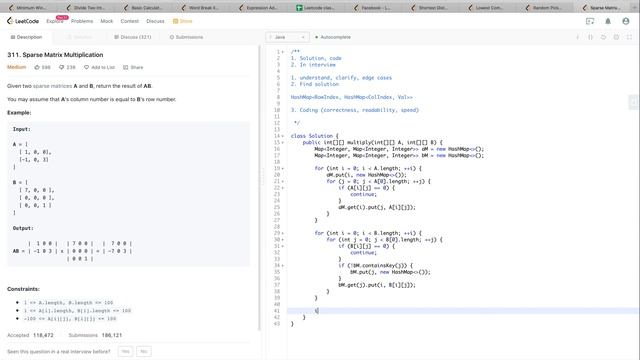Click the vertical panel divider handle
This screenshot has width=640, height=360.
[263, 178]
